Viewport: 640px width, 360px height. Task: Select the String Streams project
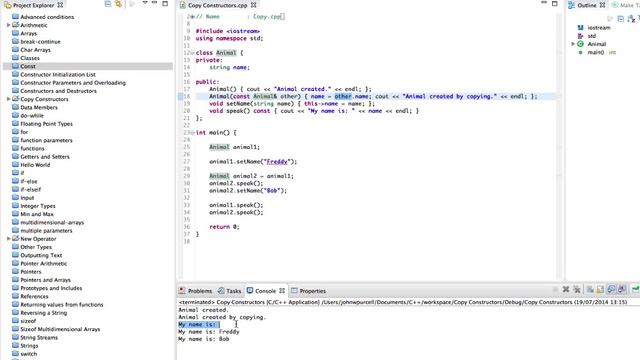[39, 337]
